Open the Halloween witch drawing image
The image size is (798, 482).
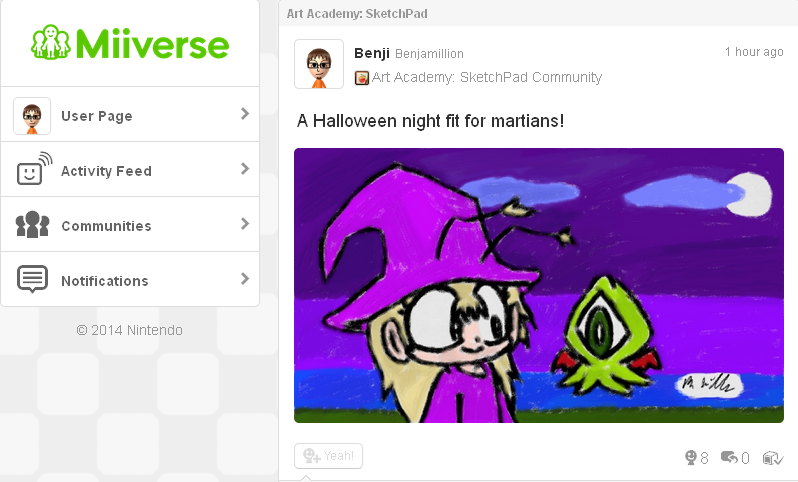click(x=539, y=286)
